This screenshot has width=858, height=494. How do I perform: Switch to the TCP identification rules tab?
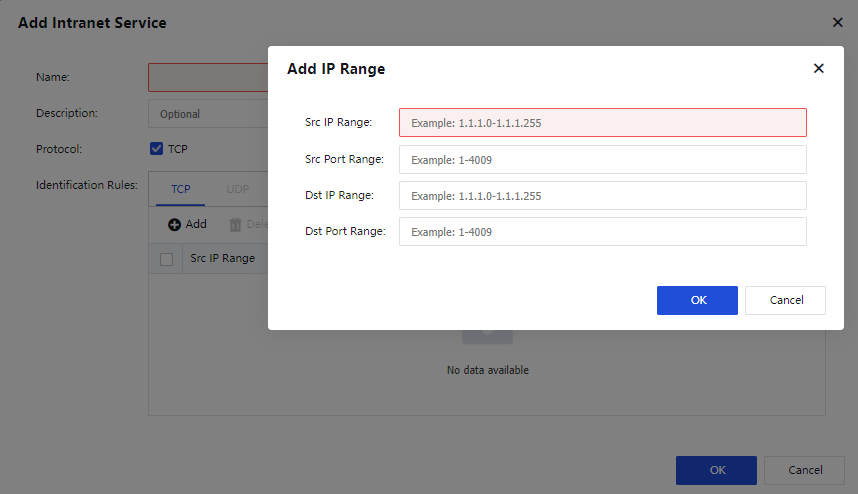click(180, 189)
